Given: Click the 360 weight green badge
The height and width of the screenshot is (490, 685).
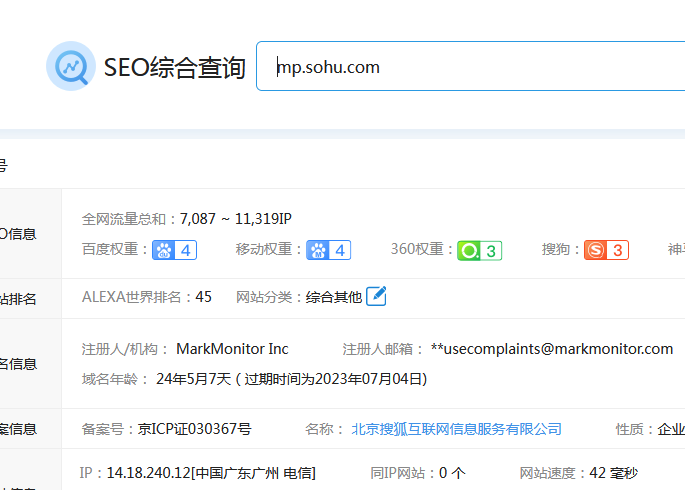Looking at the screenshot, I should pos(480,250).
